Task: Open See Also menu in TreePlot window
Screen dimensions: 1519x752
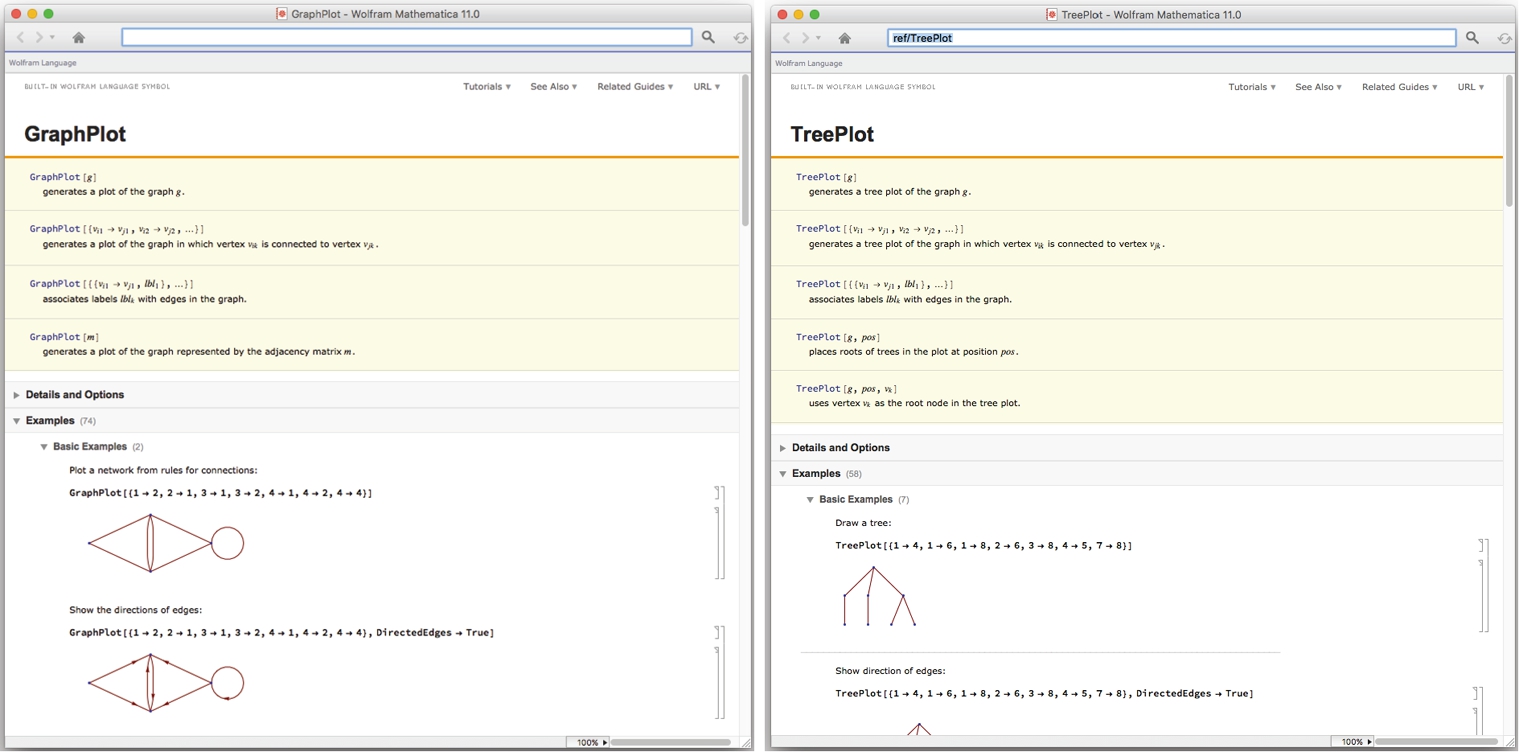Action: click(x=1319, y=87)
